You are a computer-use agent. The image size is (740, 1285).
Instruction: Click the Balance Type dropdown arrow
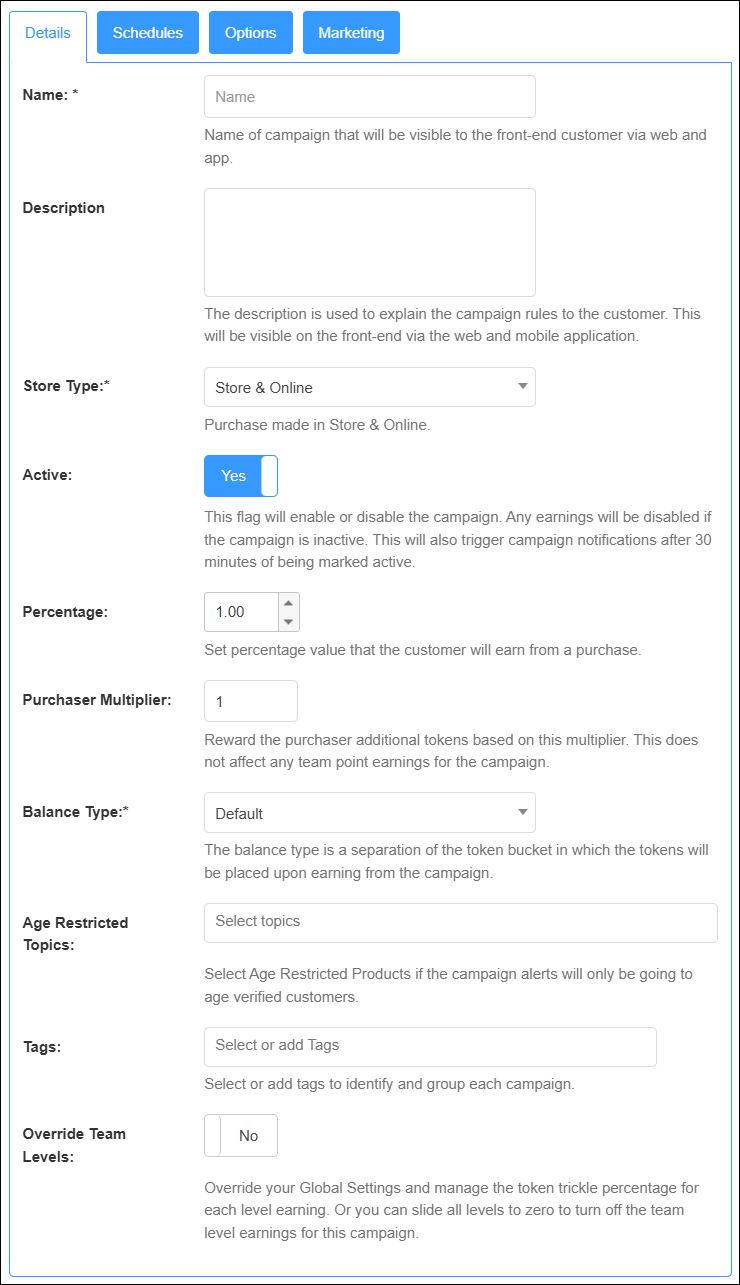pyautogui.click(x=522, y=813)
